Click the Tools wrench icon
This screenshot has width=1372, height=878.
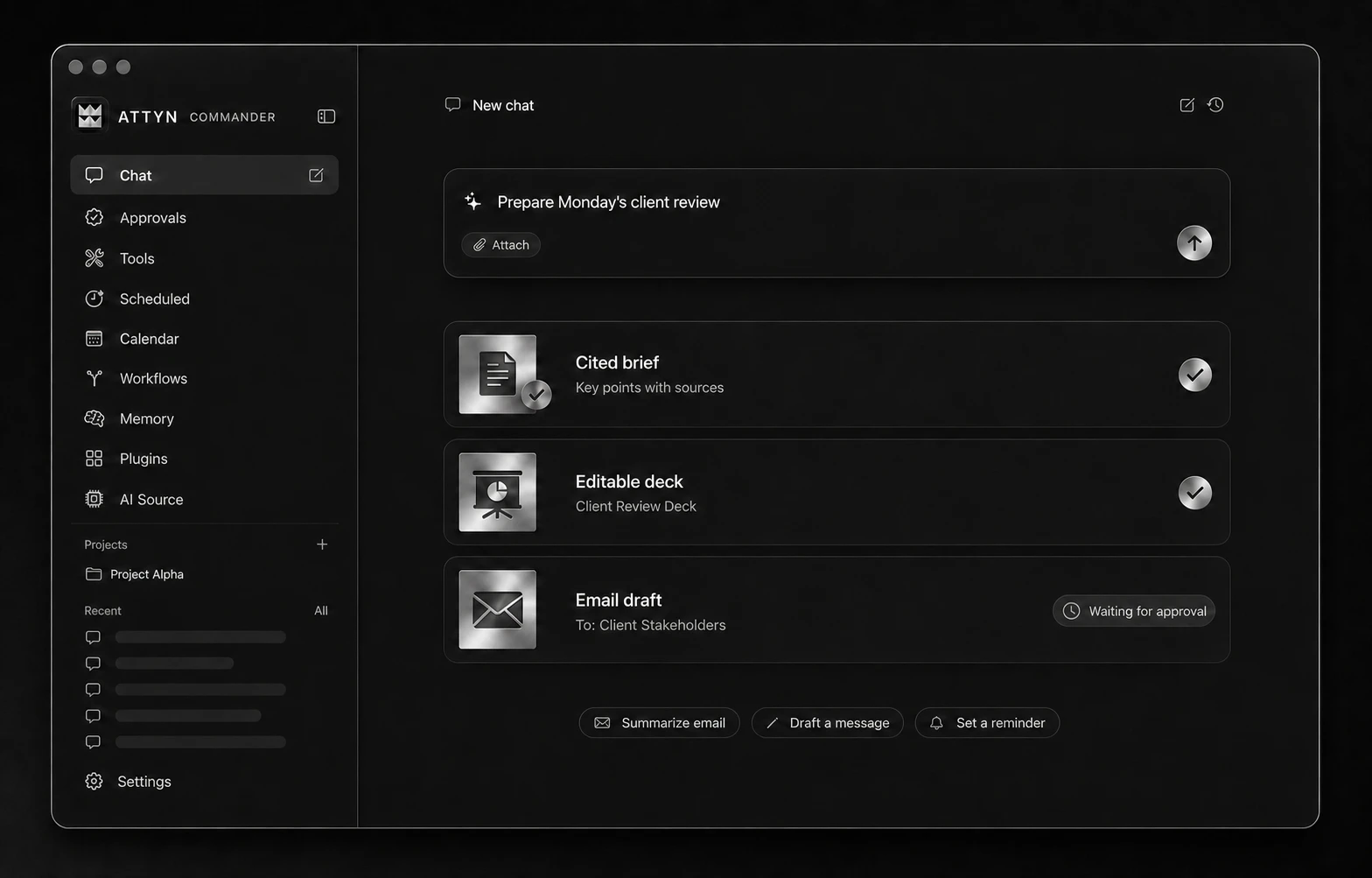[94, 258]
